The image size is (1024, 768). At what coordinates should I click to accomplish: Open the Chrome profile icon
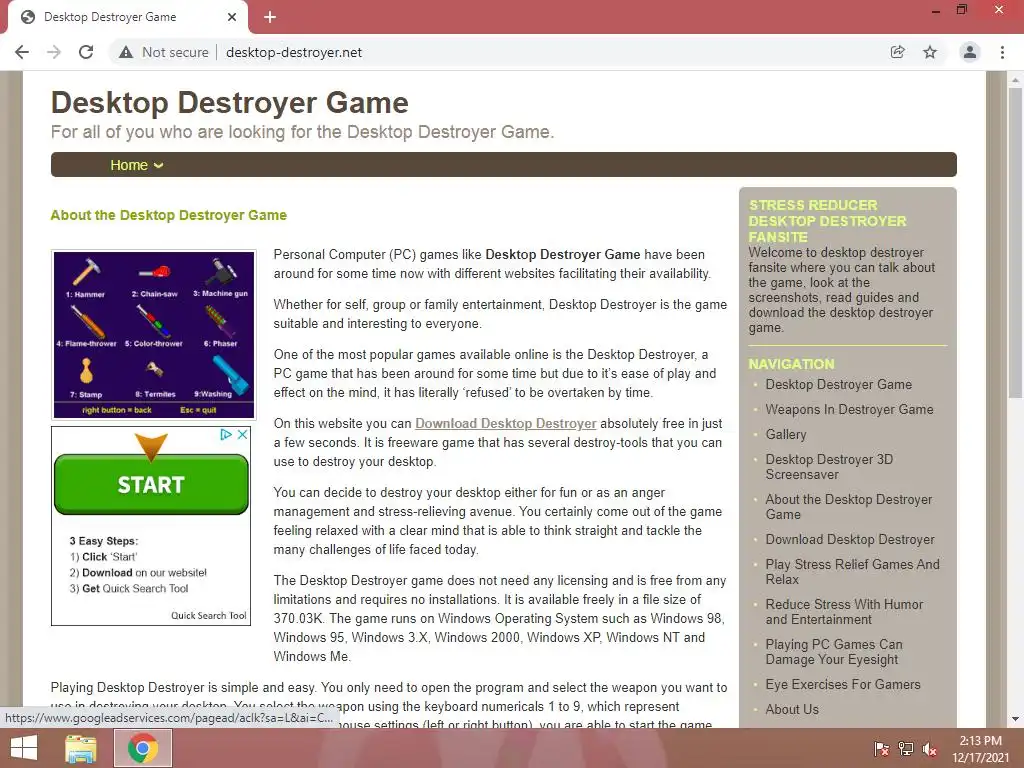click(970, 52)
